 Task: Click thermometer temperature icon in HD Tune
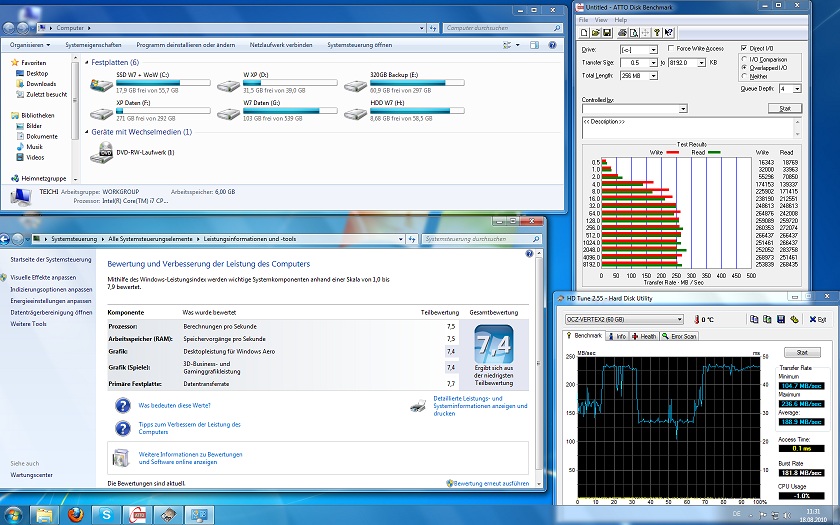(696, 320)
